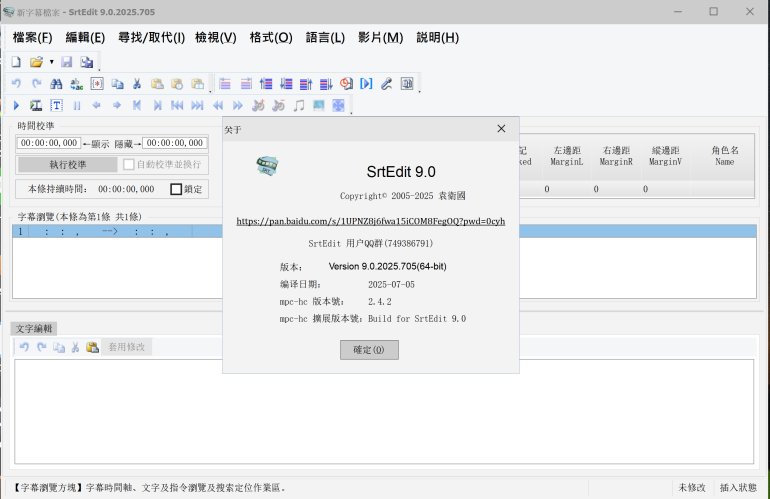The width and height of the screenshot is (770, 499).
Task: Open the pan.baidu.com download link
Action: (x=370, y=221)
